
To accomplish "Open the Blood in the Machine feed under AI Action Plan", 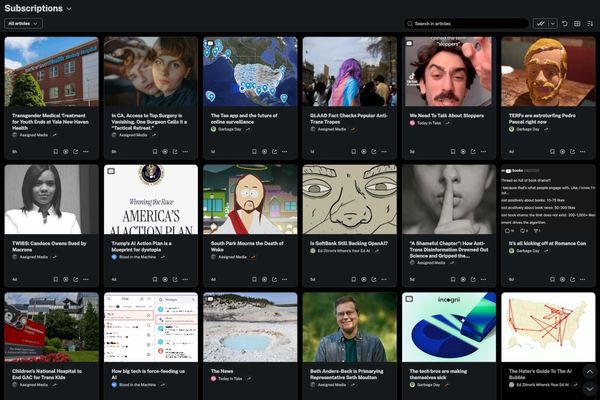I will pos(137,257).
